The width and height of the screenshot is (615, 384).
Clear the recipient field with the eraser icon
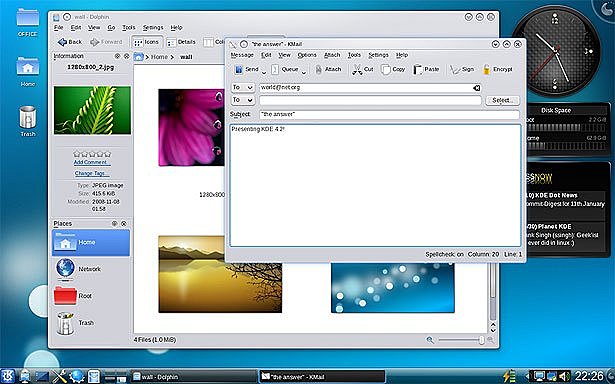point(477,88)
